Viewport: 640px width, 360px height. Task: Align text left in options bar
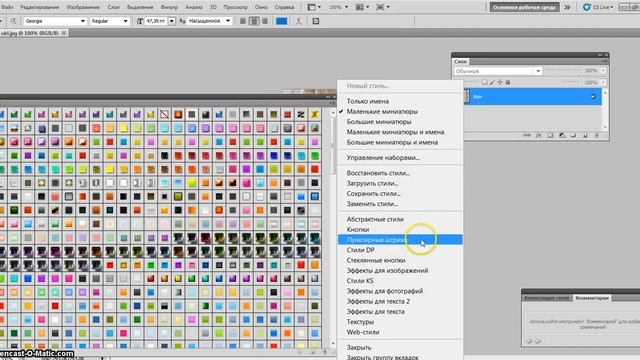coord(243,21)
